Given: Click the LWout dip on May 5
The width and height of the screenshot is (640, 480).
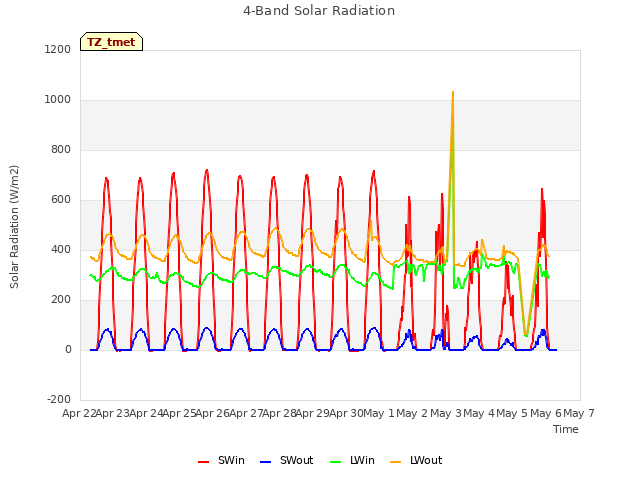Looking at the screenshot, I should click(526, 335).
